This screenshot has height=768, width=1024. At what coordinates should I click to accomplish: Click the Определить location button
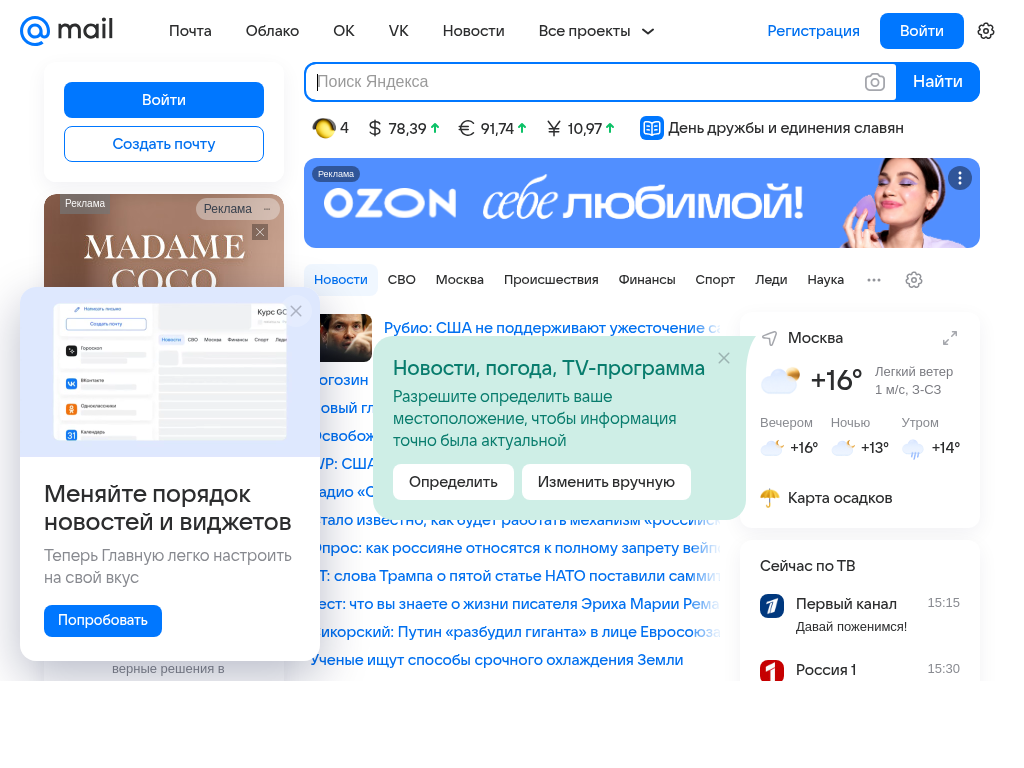pyautogui.click(x=453, y=482)
